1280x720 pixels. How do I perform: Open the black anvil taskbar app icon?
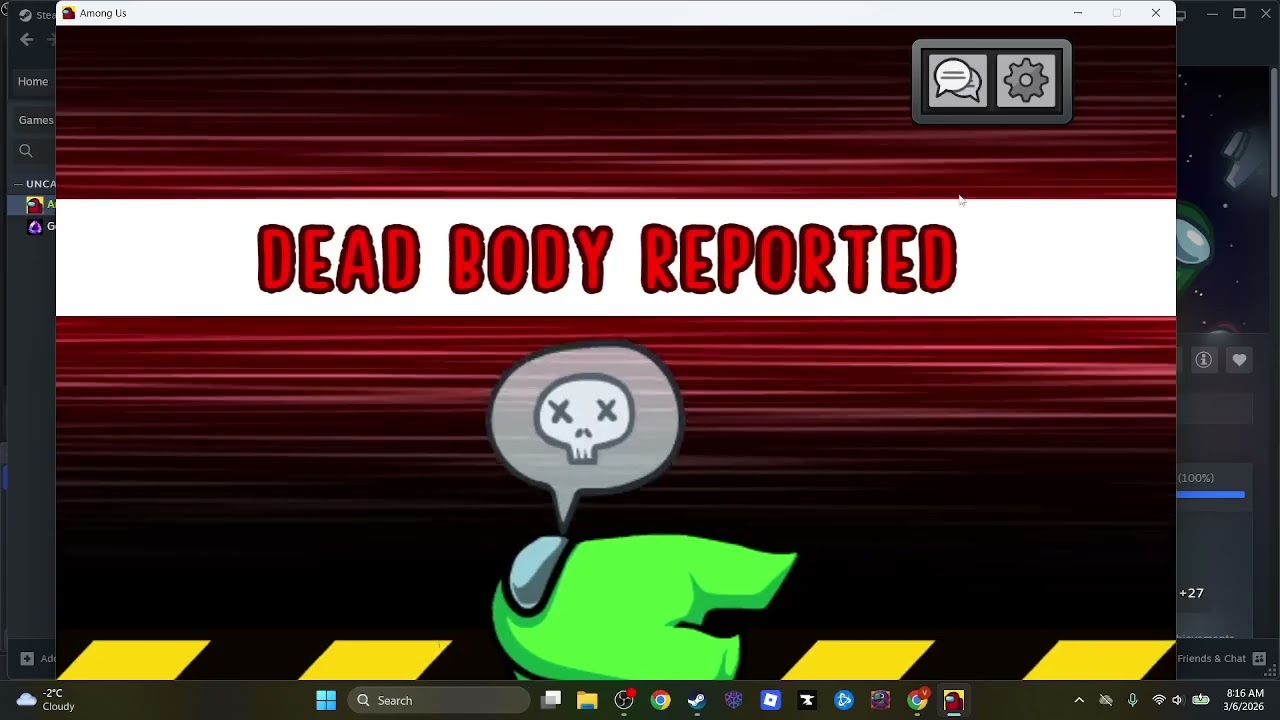tap(807, 700)
